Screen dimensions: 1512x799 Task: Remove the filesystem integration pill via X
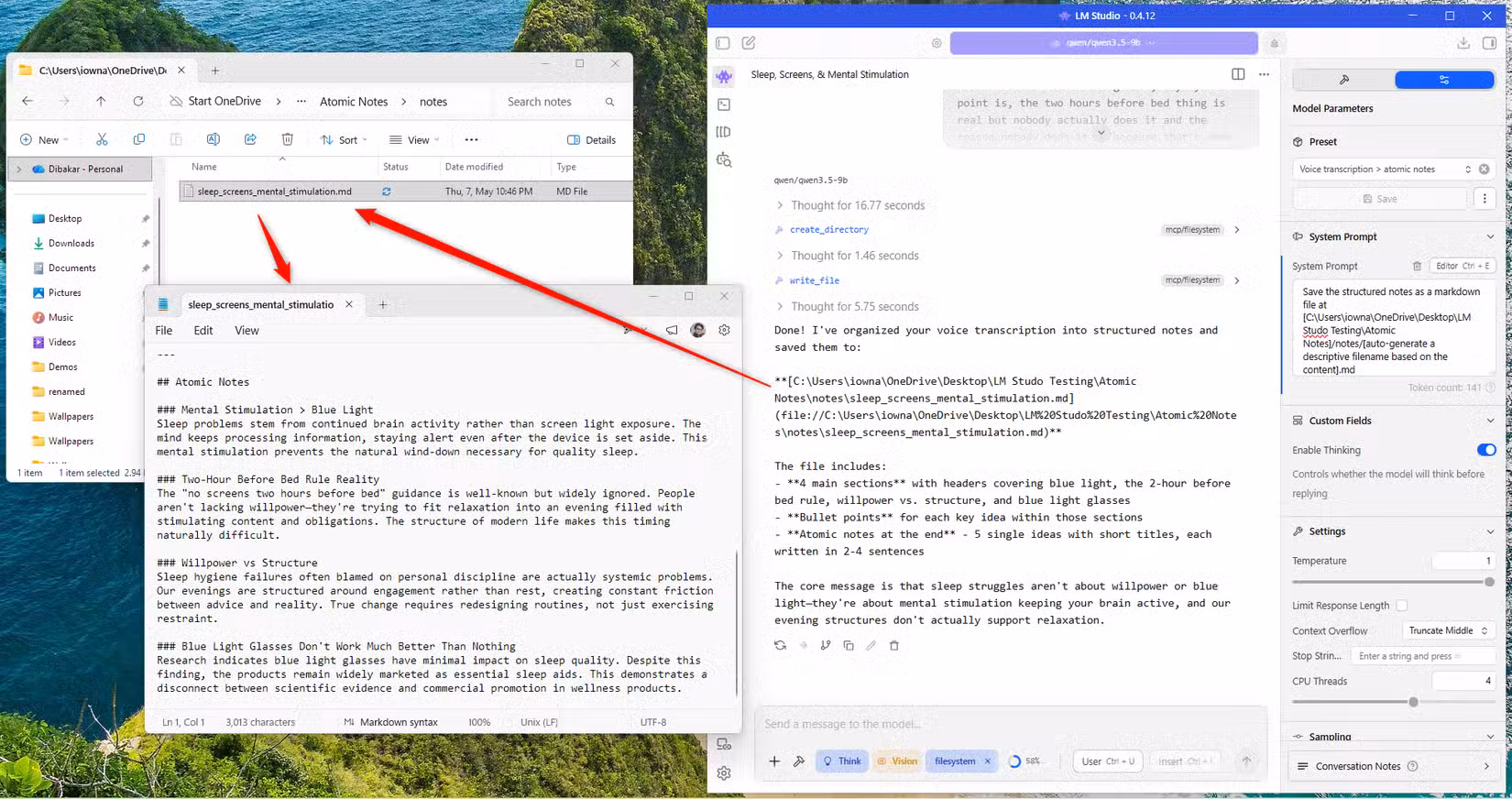point(987,761)
